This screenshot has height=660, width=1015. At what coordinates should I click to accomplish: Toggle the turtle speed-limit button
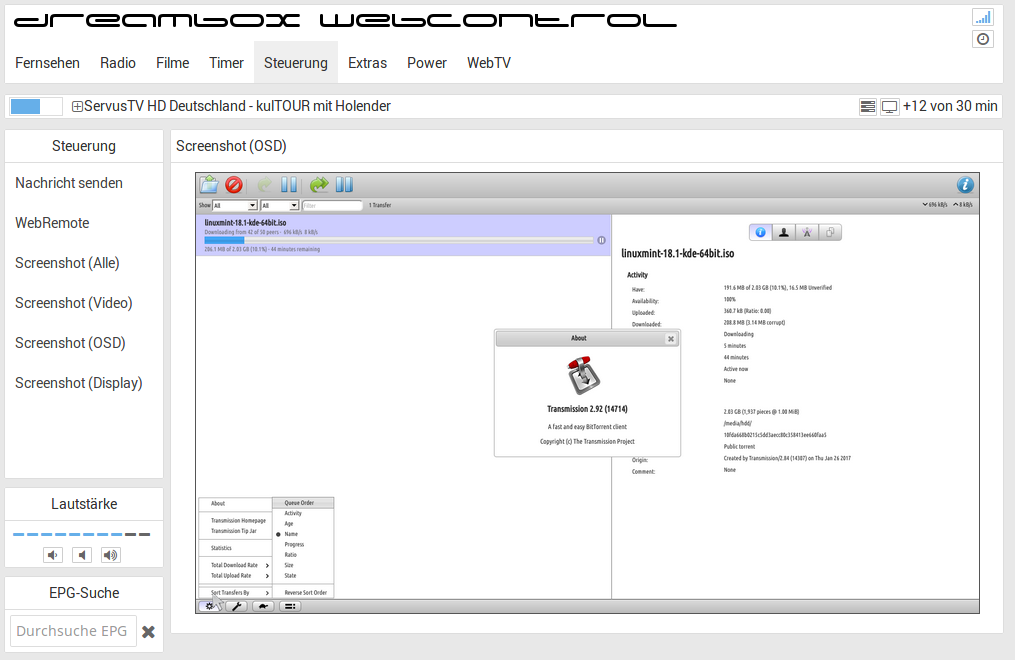coord(263,606)
